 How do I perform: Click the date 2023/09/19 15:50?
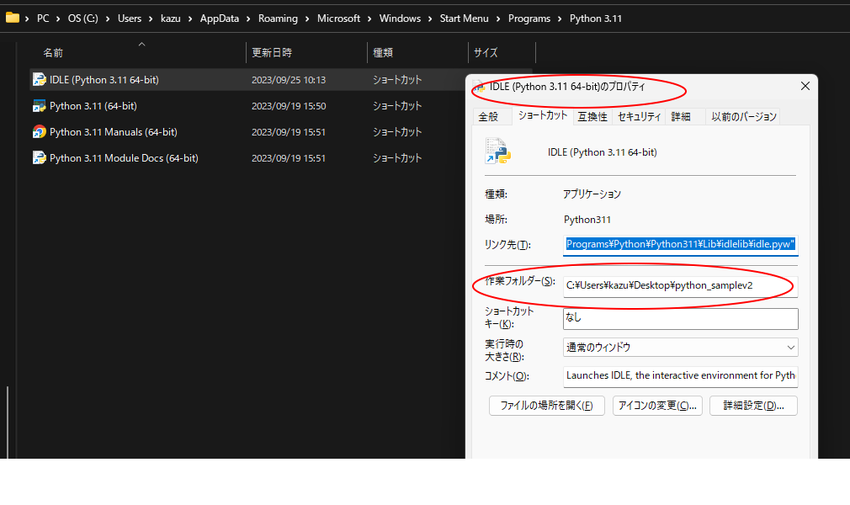288,106
